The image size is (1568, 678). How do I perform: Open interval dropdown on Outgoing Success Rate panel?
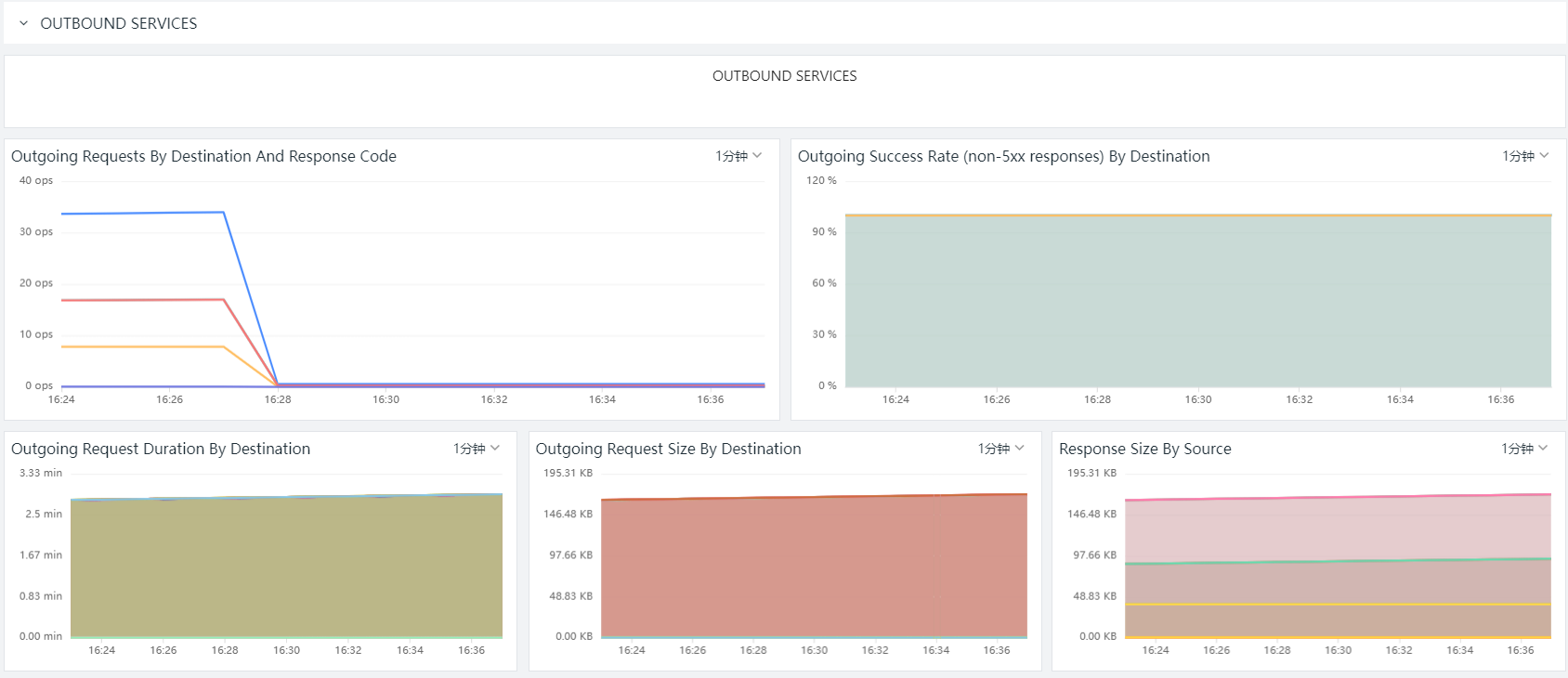(1525, 156)
